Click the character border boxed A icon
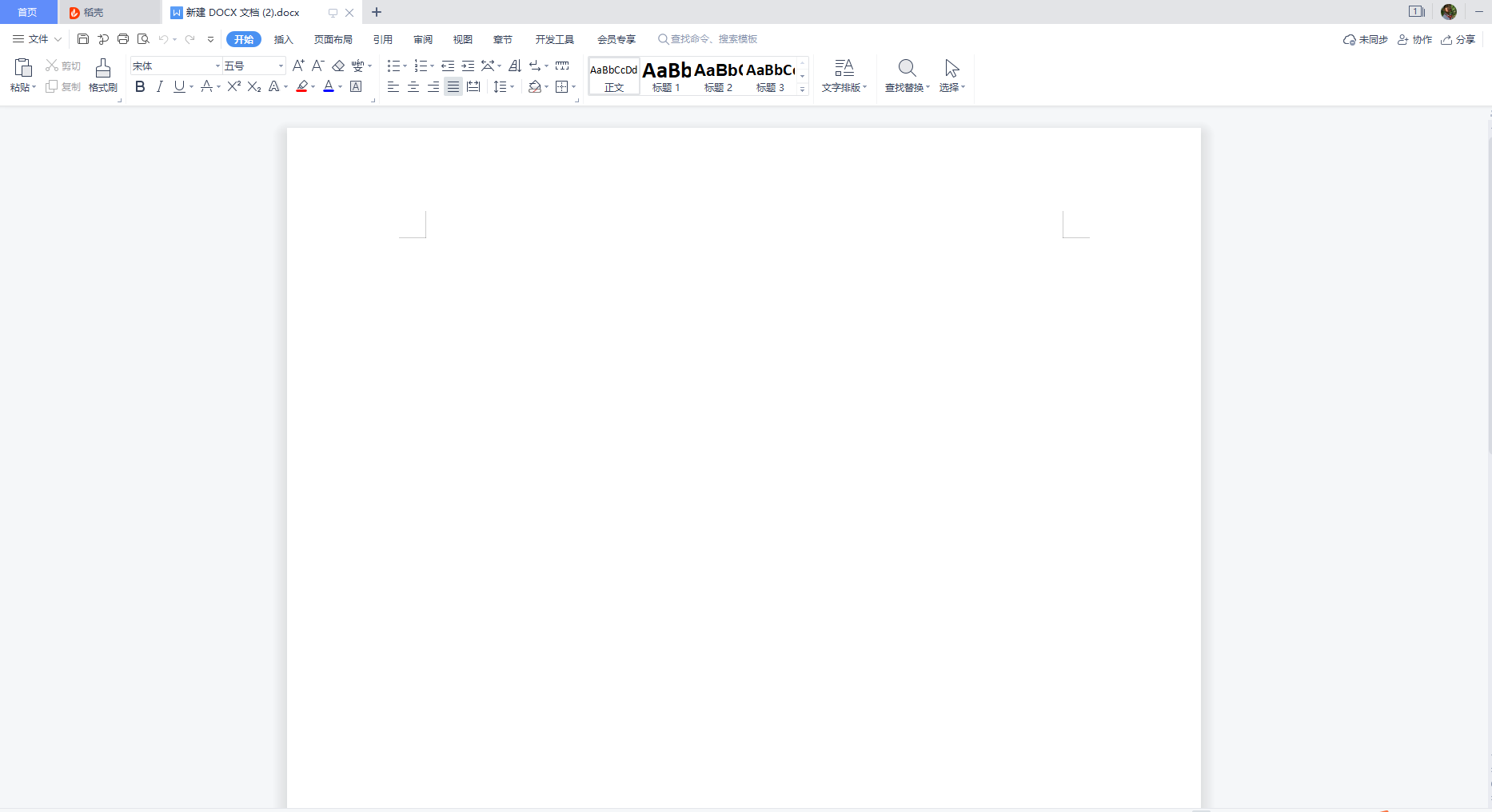The height and width of the screenshot is (812, 1492). tap(357, 86)
